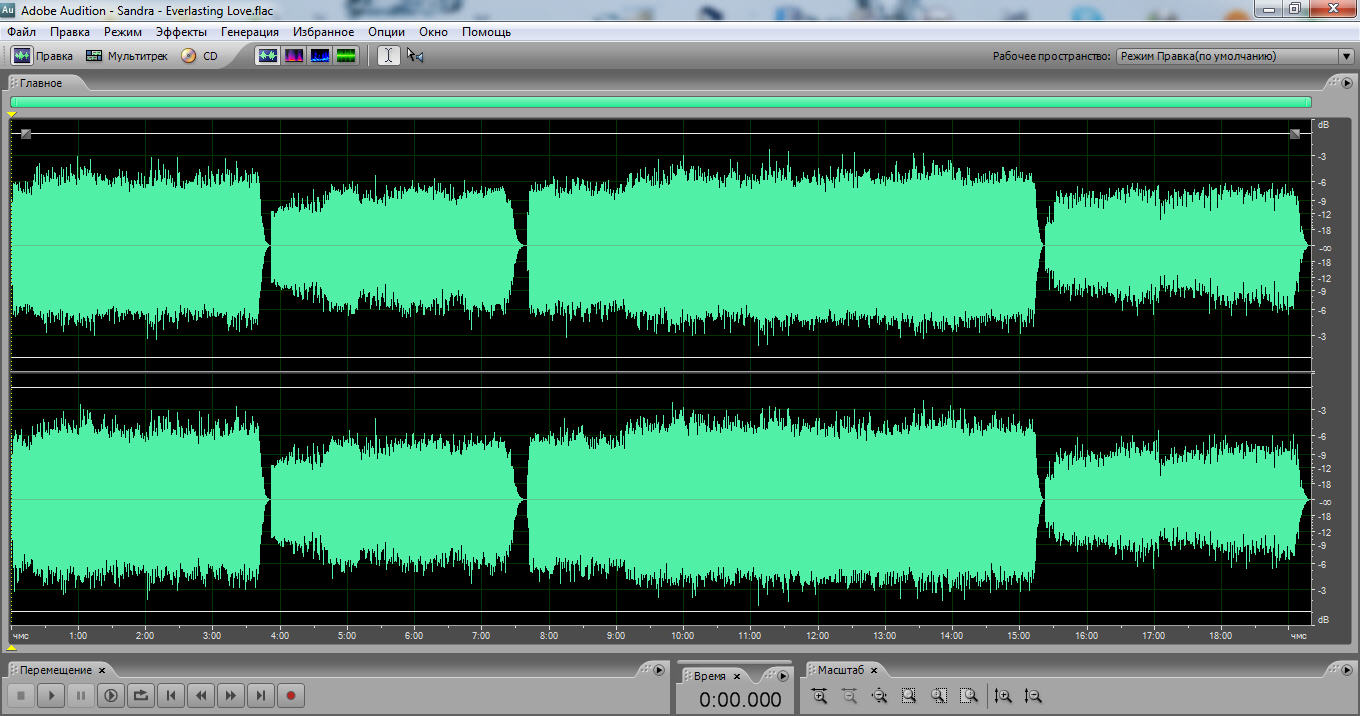Open the Файл menu

pos(21,32)
